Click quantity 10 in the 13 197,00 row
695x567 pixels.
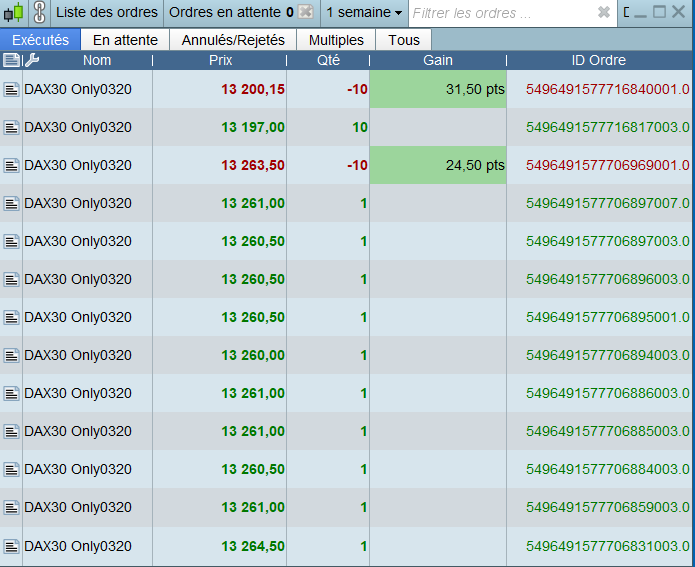pos(360,128)
